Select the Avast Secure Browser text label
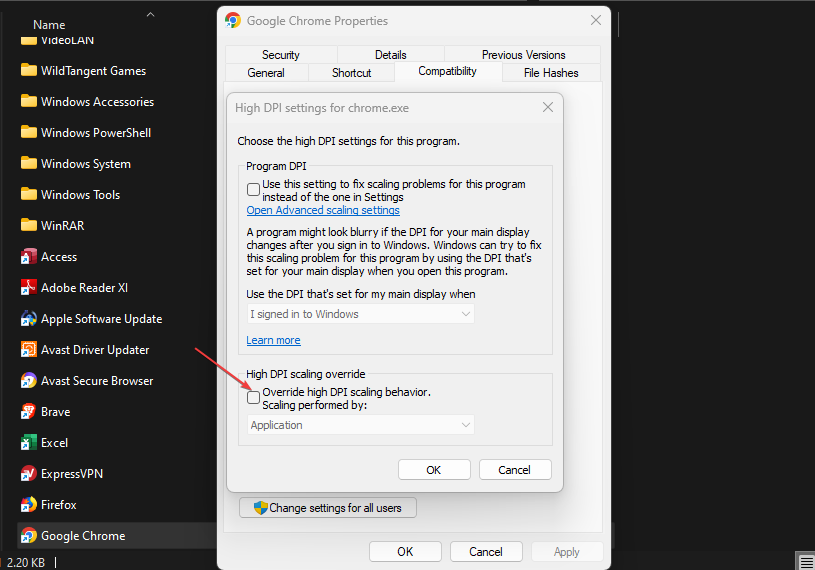The height and width of the screenshot is (570, 815). pyautogui.click(x=97, y=381)
